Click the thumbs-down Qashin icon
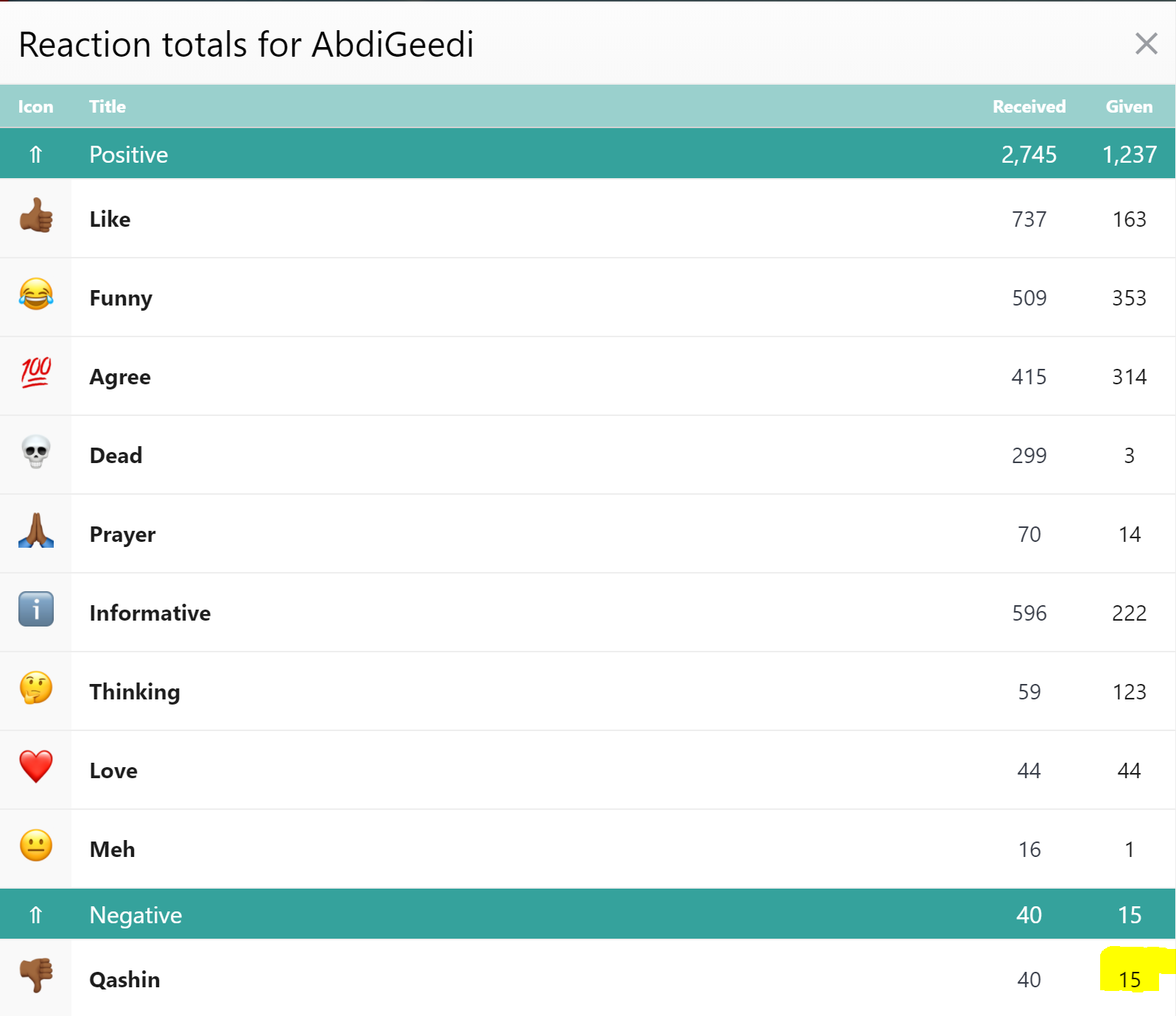Viewport: 1176px width, 1016px height. point(36,976)
